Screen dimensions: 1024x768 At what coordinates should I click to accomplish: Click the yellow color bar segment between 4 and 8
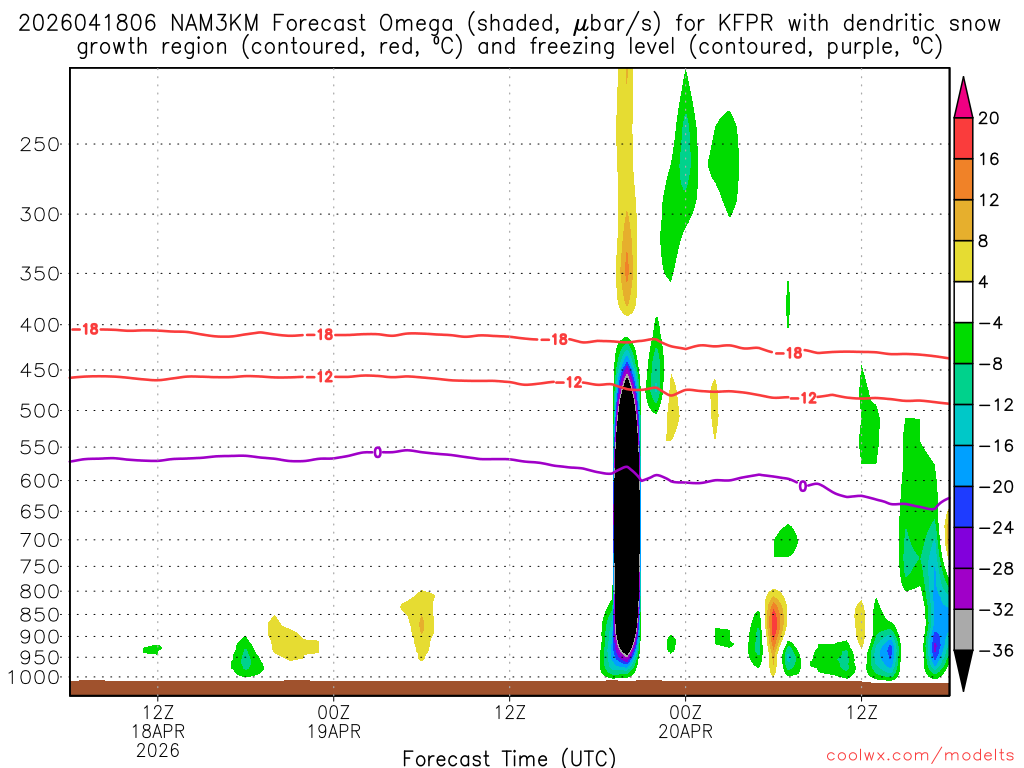click(x=963, y=262)
